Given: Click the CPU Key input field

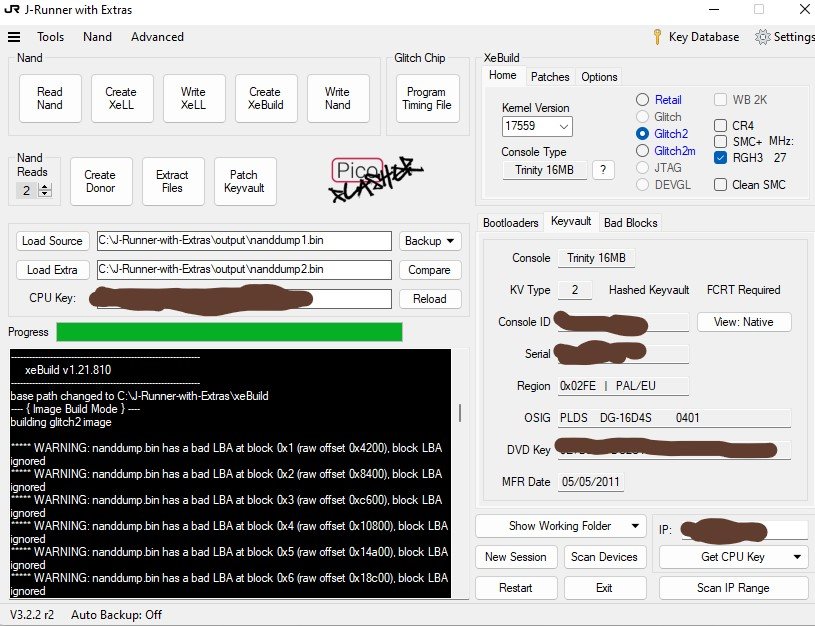Looking at the screenshot, I should (244, 299).
